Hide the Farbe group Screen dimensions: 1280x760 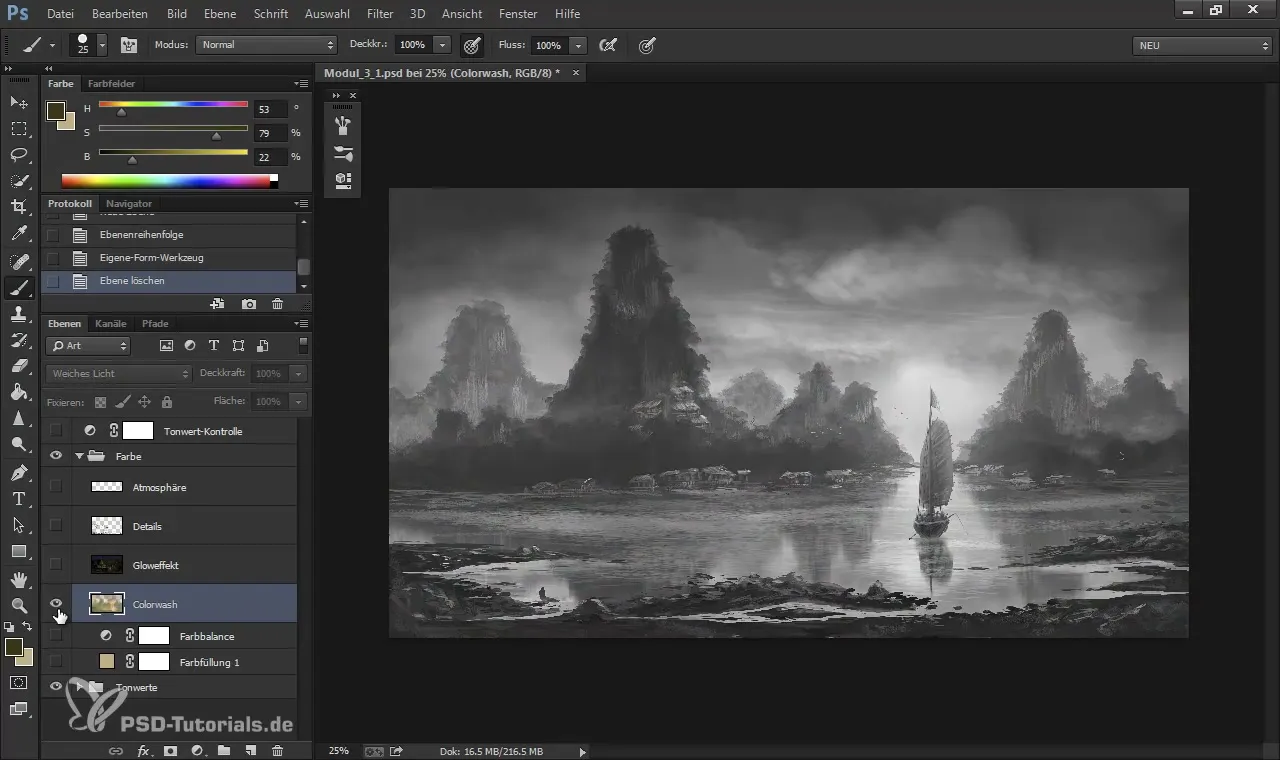[56, 456]
